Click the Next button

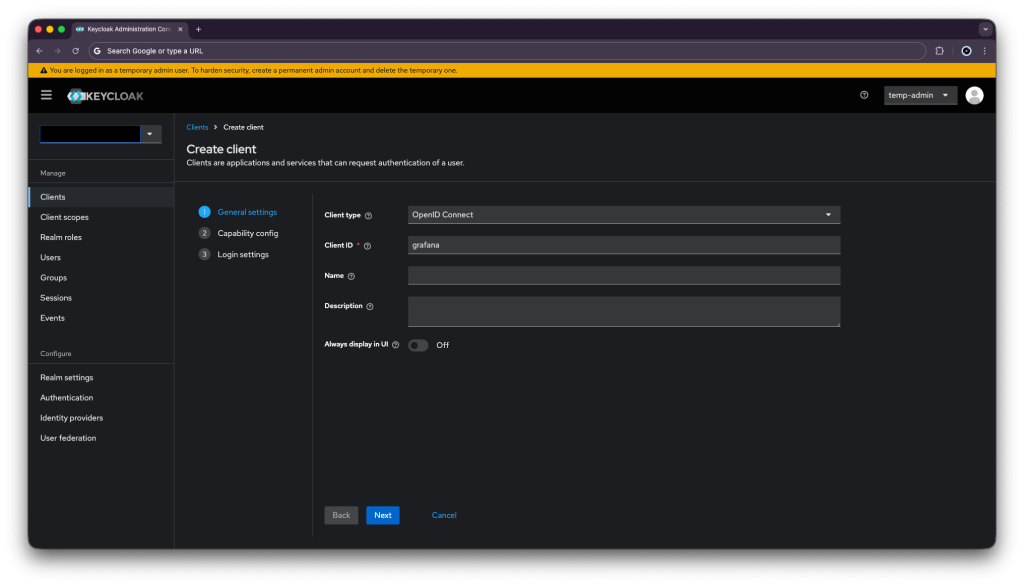(382, 515)
